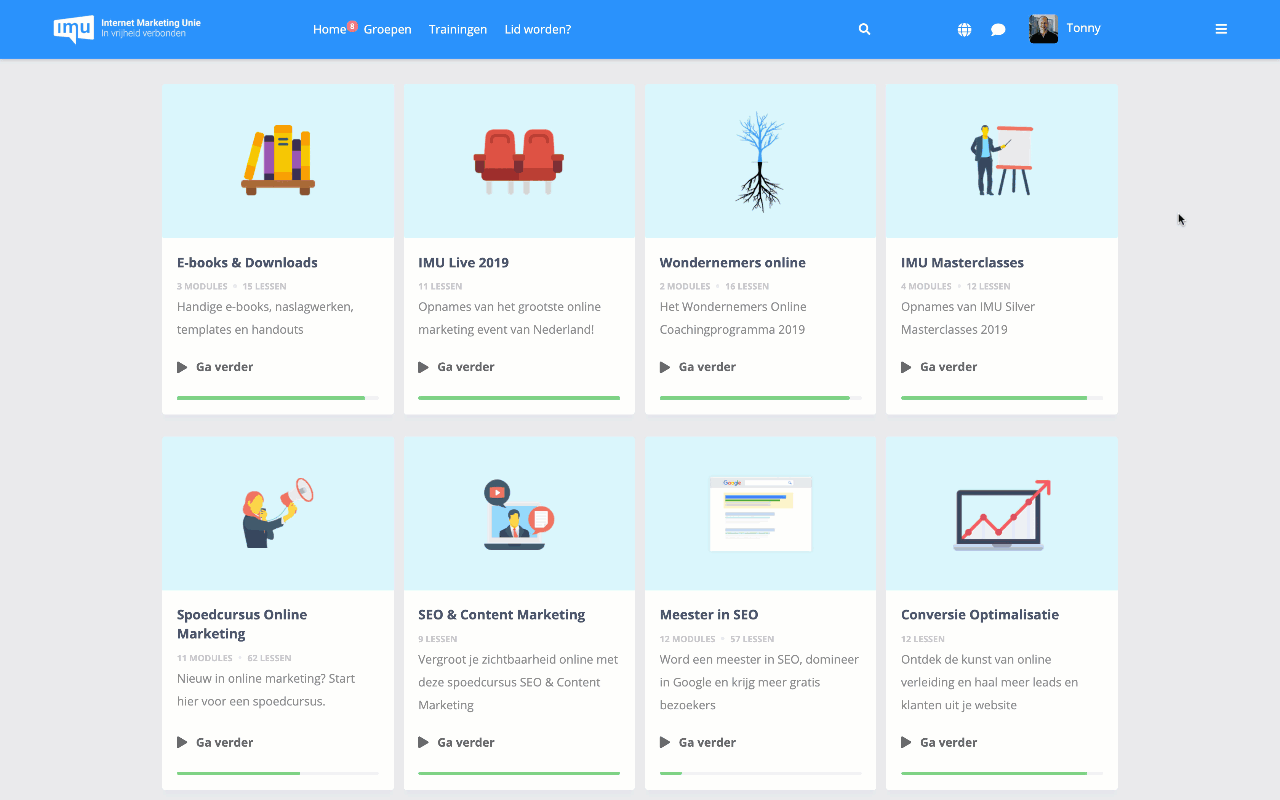Click the progress bar of IMU Masterclasses
Screen dimensions: 1280x800
(1002, 398)
